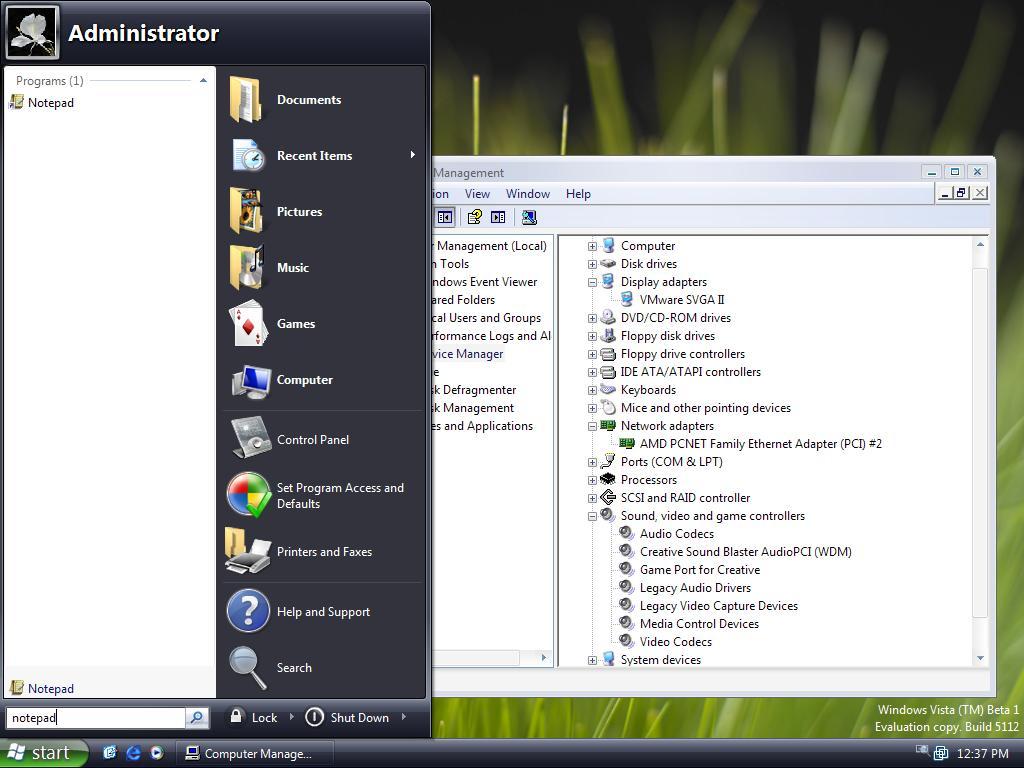Click the search magnifier button beside notepad

197,717
